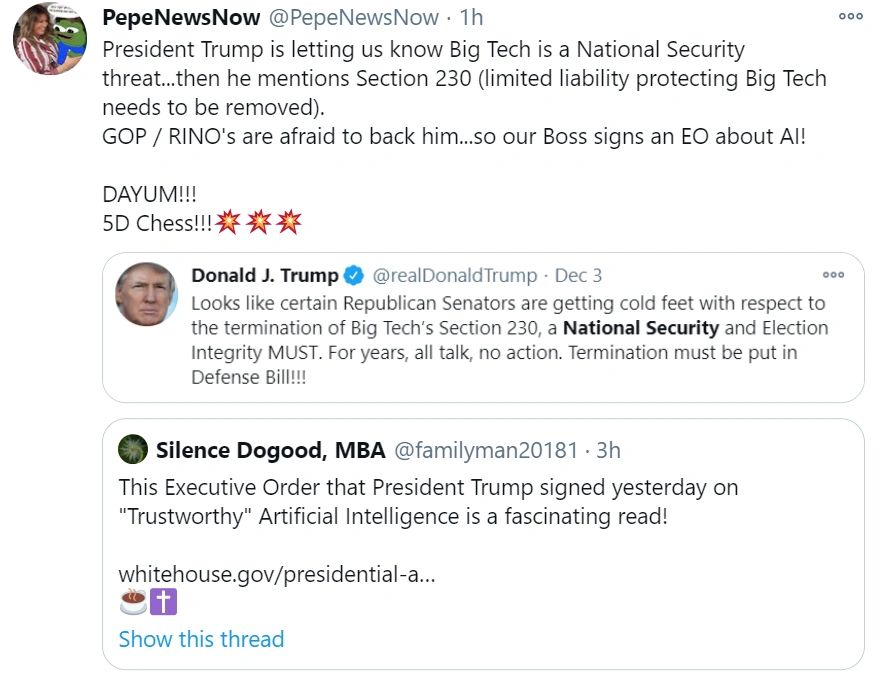Click the Dec 3 tweet date

578,275
